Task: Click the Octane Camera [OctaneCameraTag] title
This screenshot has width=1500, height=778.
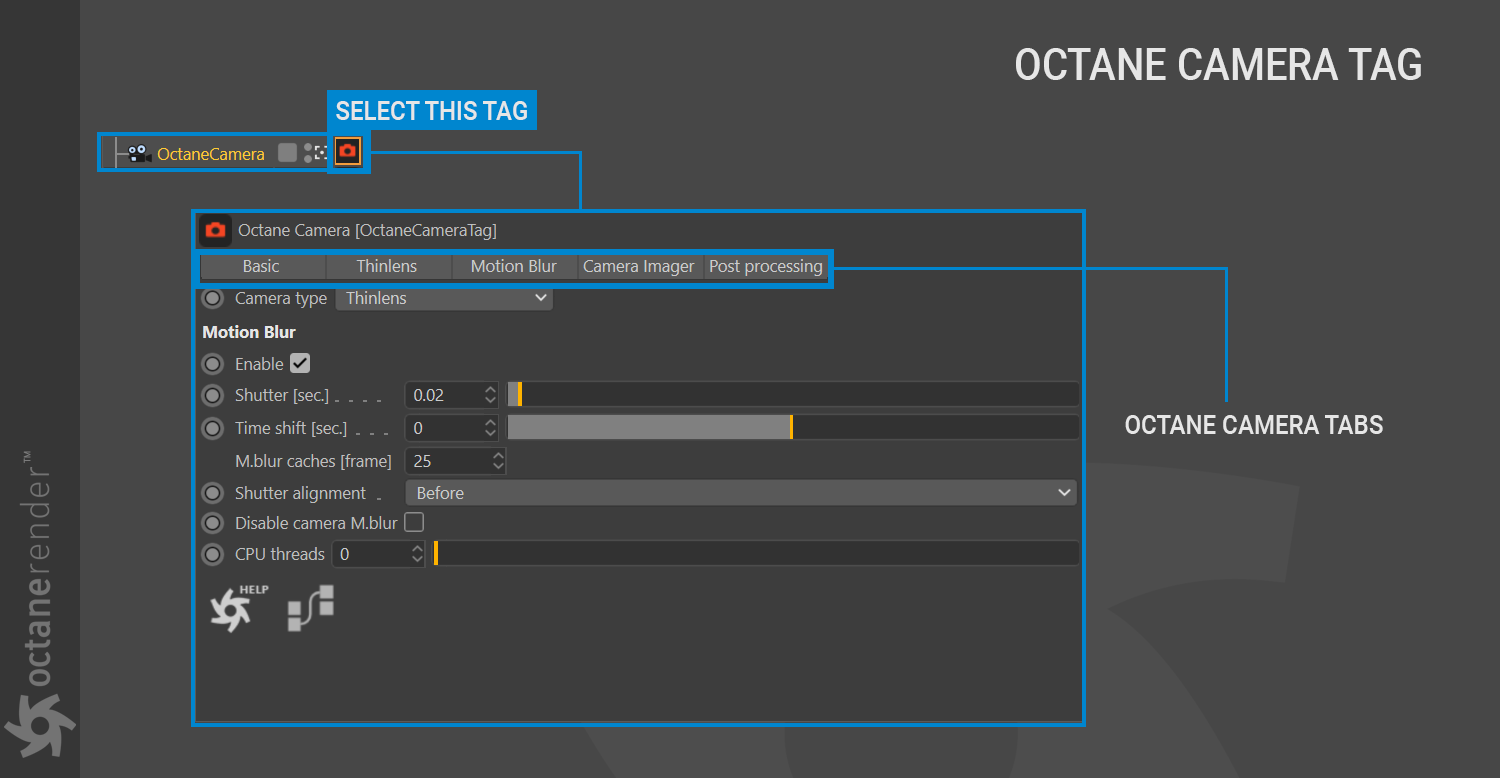Action: [367, 230]
